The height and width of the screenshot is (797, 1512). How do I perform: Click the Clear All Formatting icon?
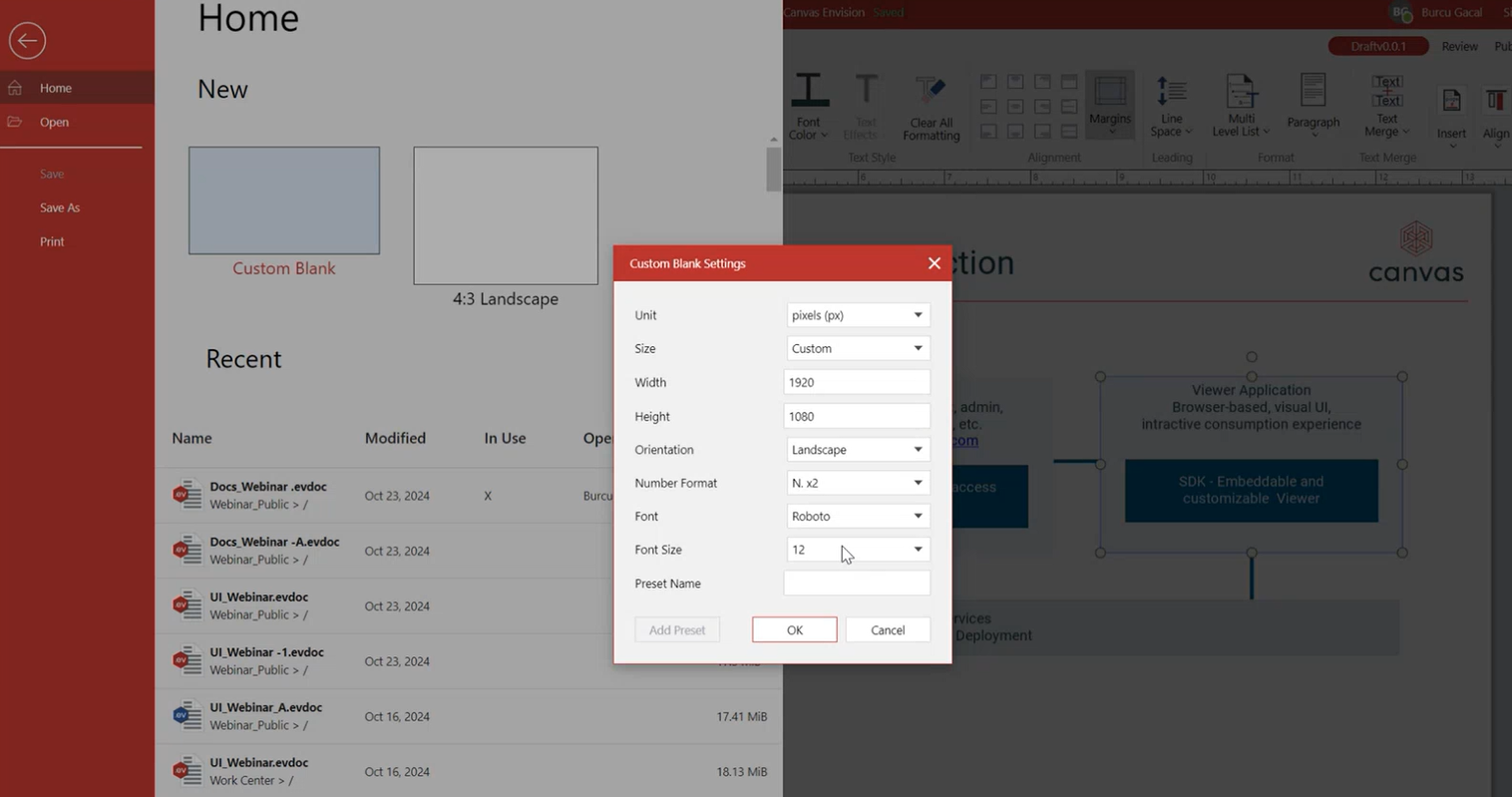click(931, 92)
